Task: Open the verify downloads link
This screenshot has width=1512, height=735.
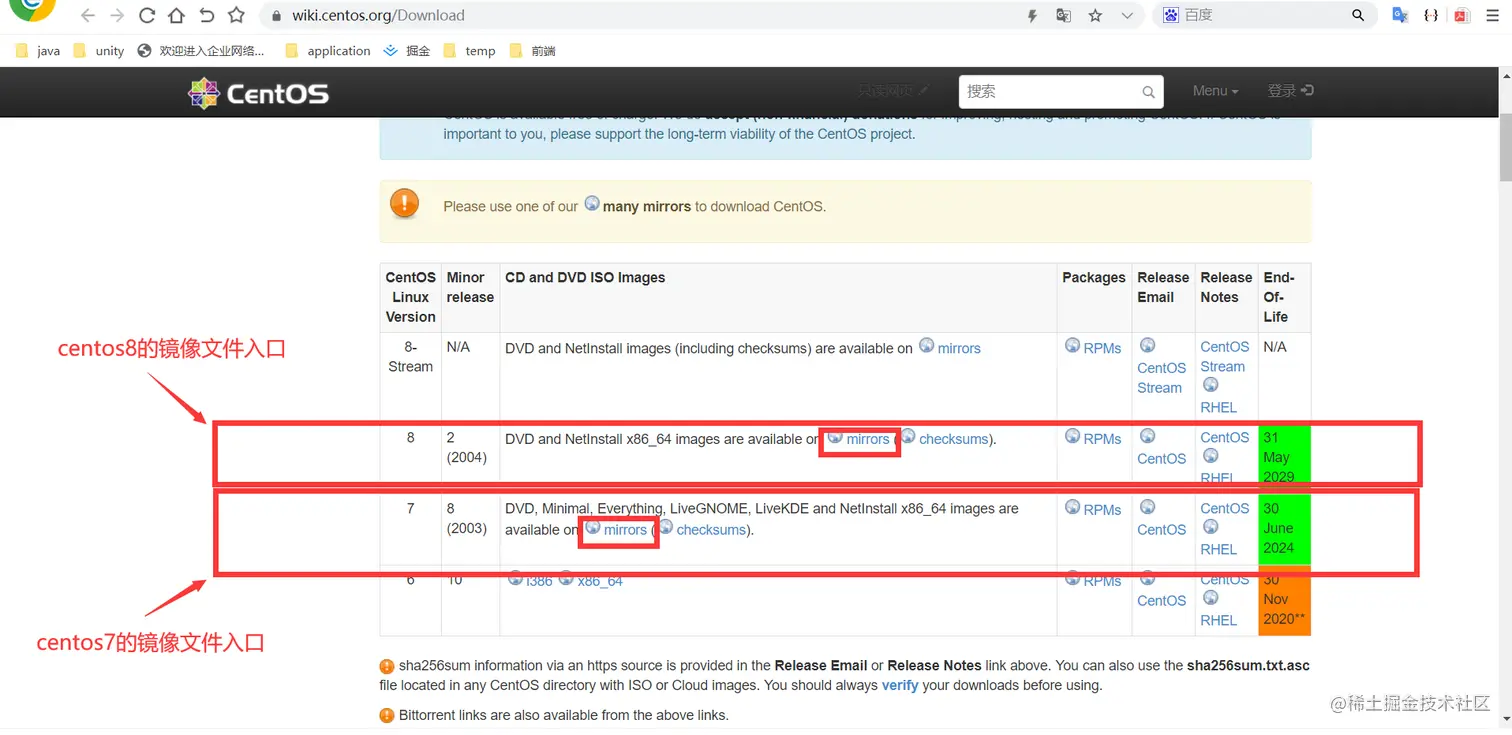Action: click(x=900, y=686)
